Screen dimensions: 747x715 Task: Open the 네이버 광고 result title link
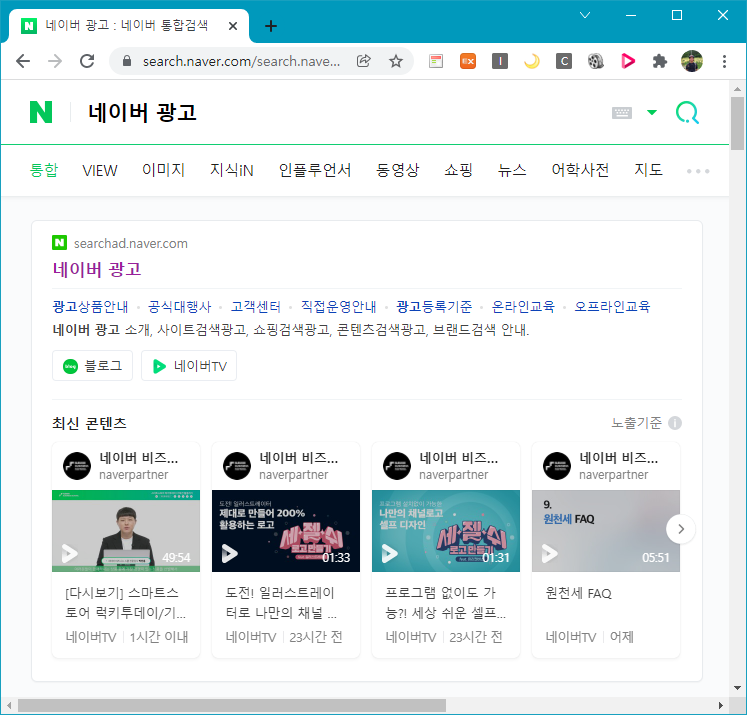point(97,270)
